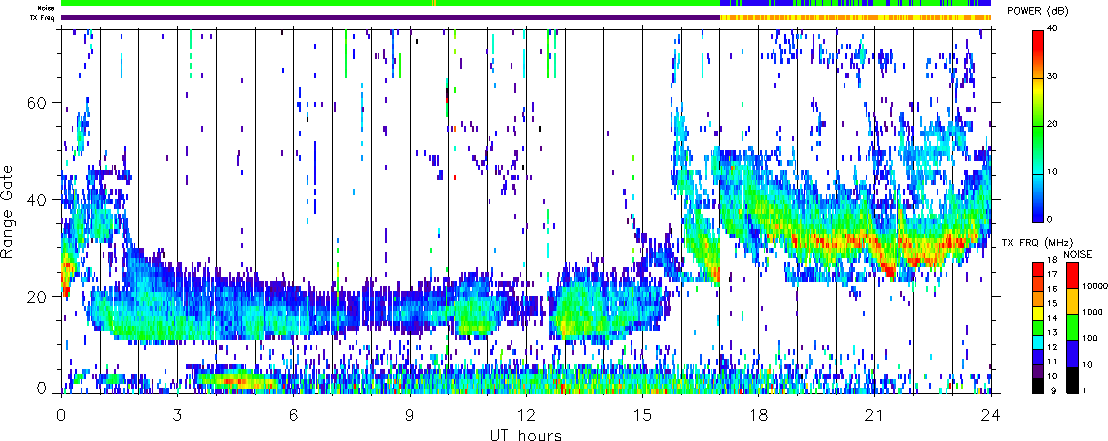
Task: Click the red top of the power color bar
Action: coord(1039,37)
